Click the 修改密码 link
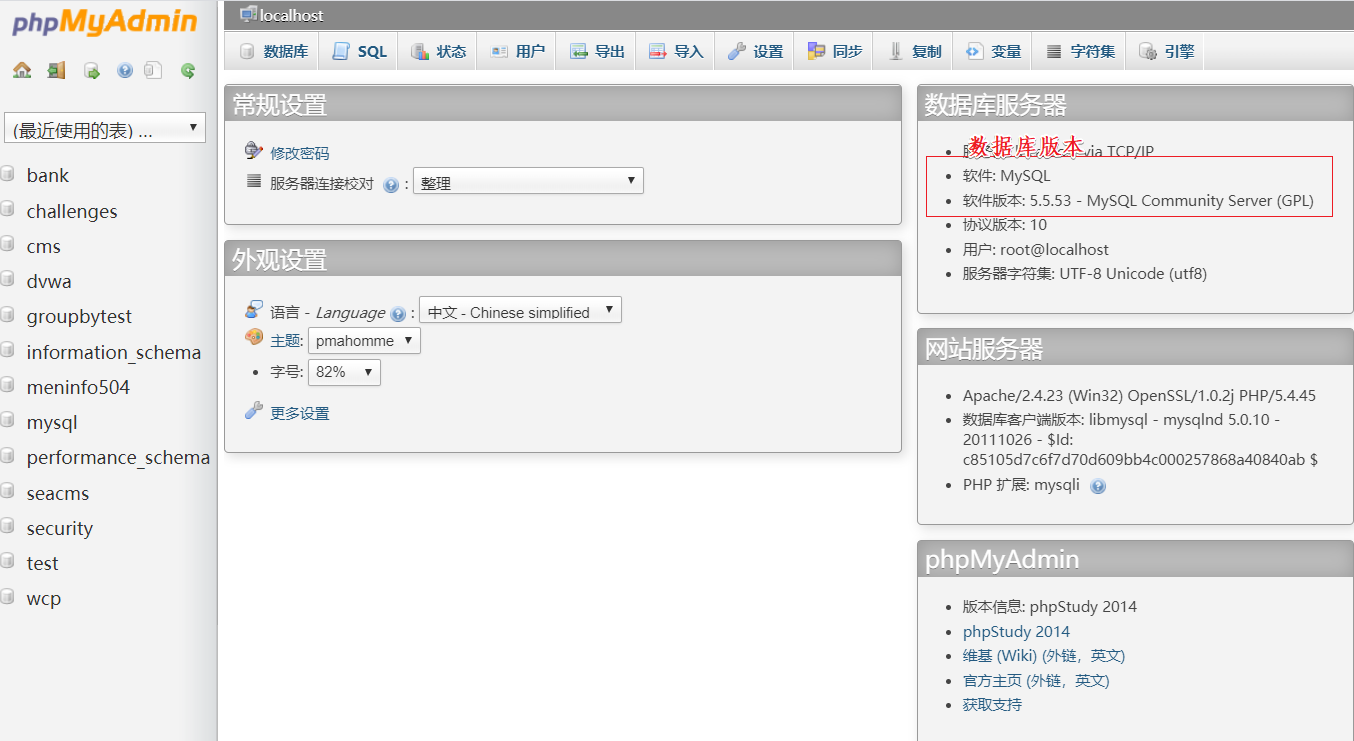Image resolution: width=1354 pixels, height=741 pixels. (299, 153)
